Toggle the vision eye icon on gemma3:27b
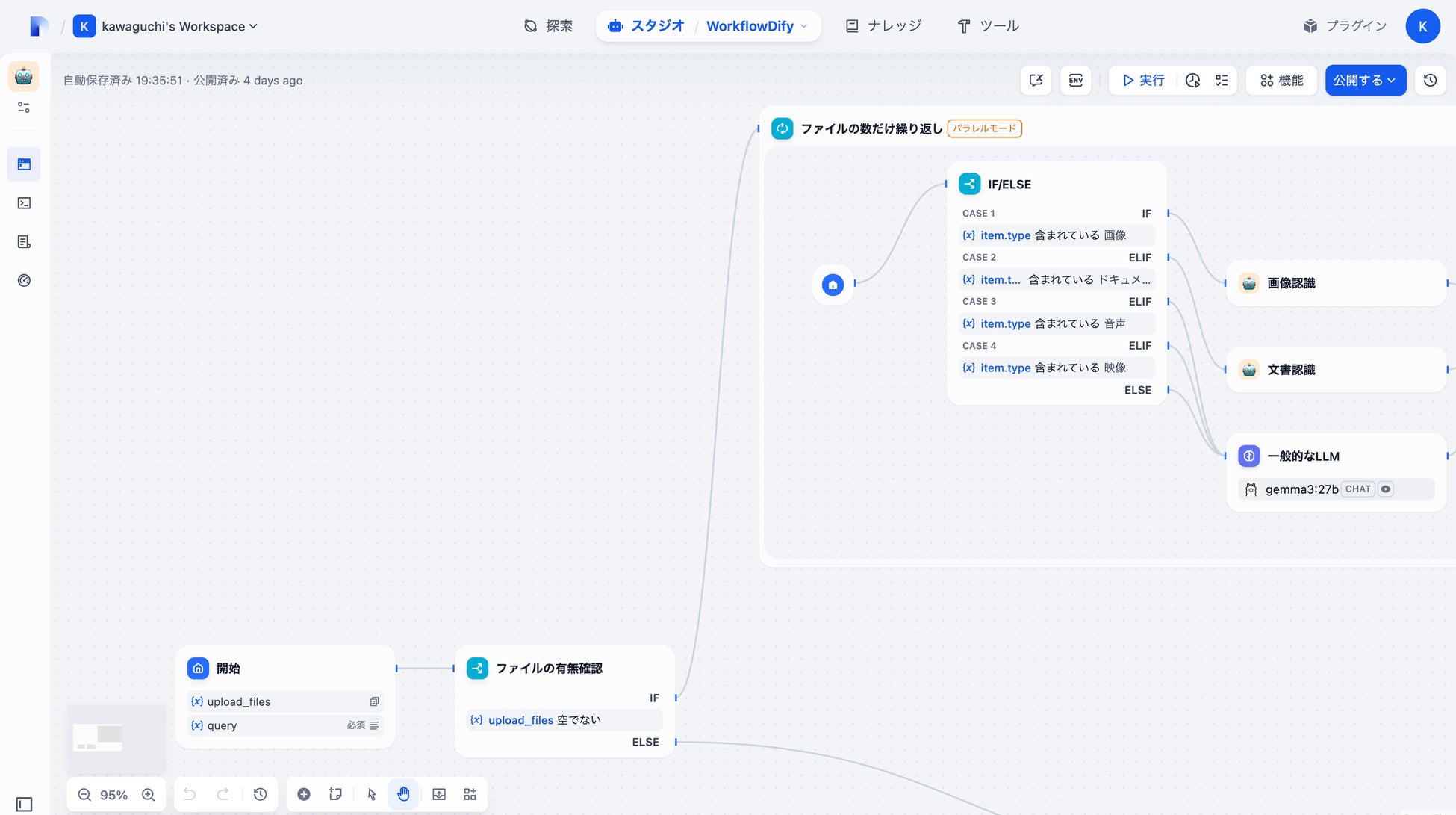1456x815 pixels. click(x=1386, y=489)
